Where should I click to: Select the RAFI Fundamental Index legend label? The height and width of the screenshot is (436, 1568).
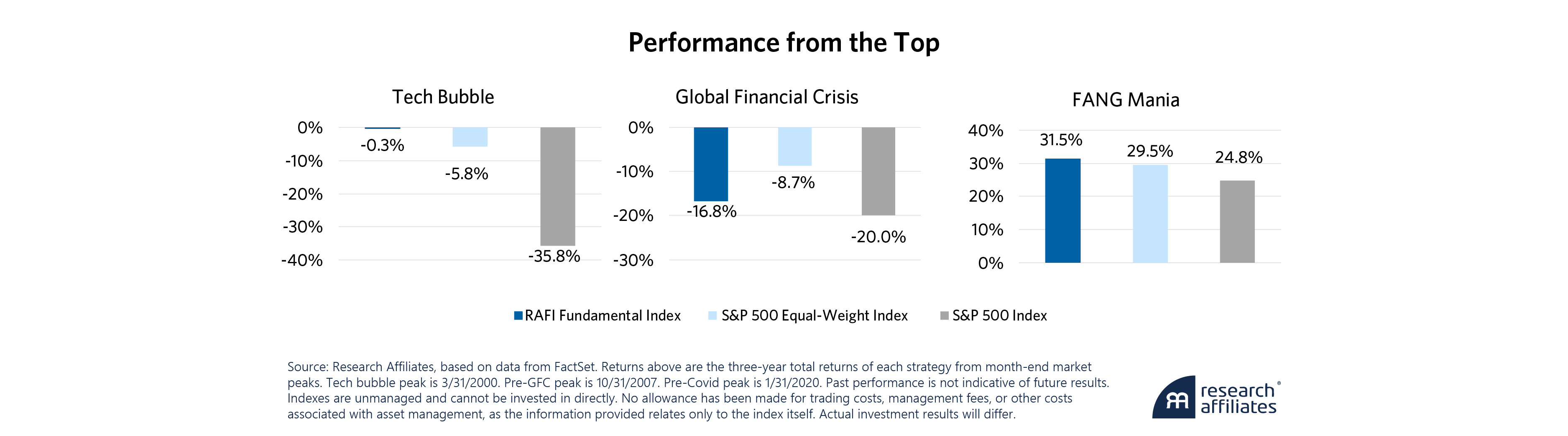[x=603, y=315]
